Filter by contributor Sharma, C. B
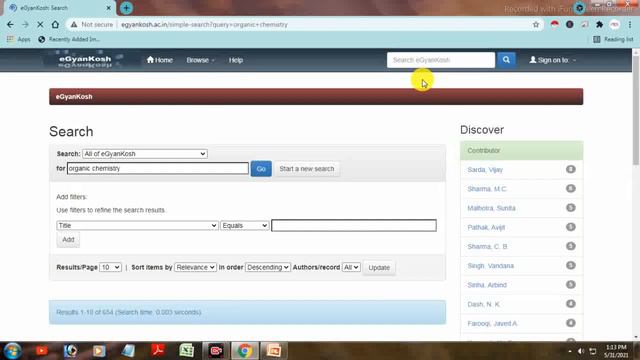 487,247
